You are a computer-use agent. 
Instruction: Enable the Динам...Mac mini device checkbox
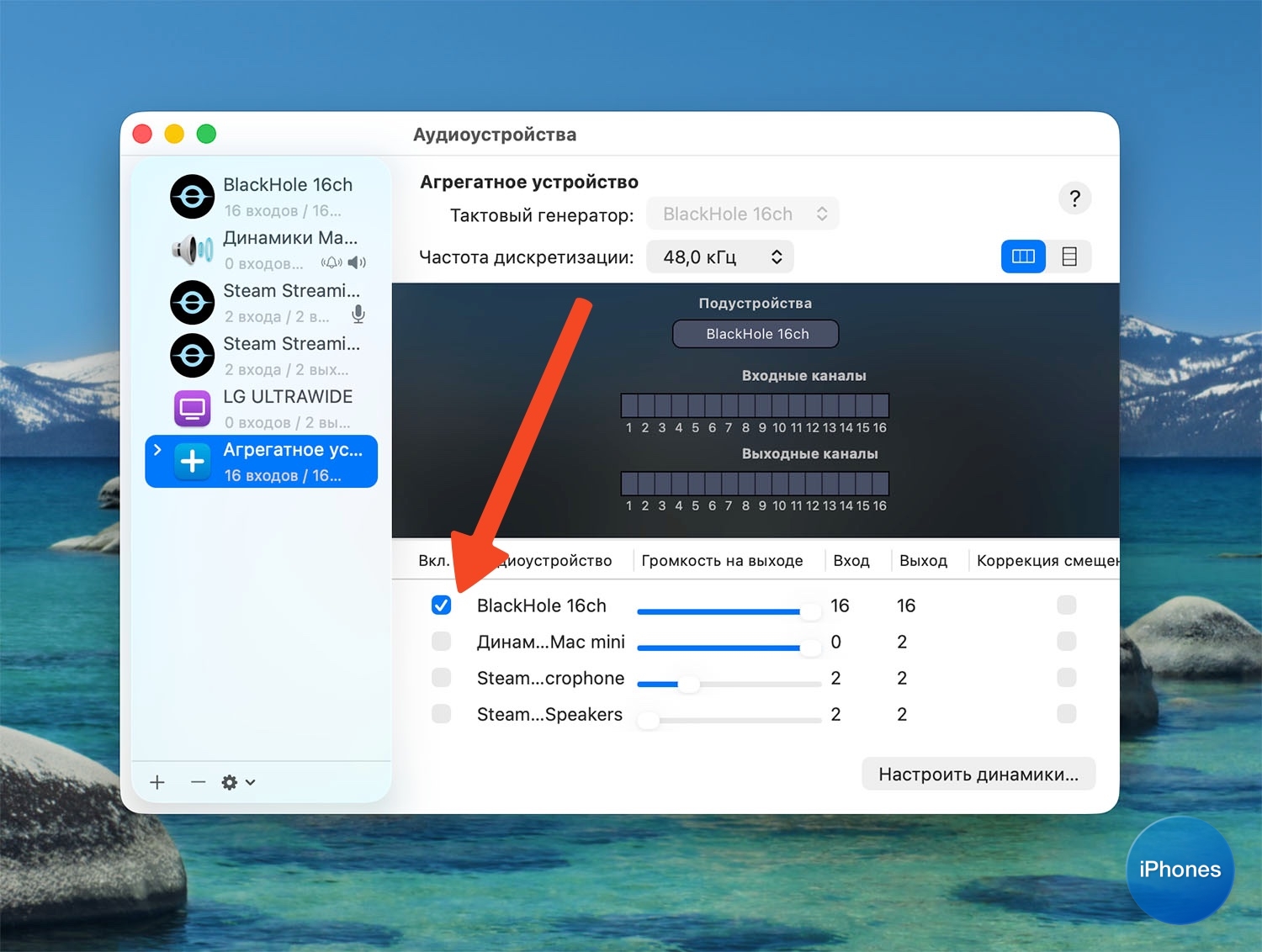(x=441, y=642)
